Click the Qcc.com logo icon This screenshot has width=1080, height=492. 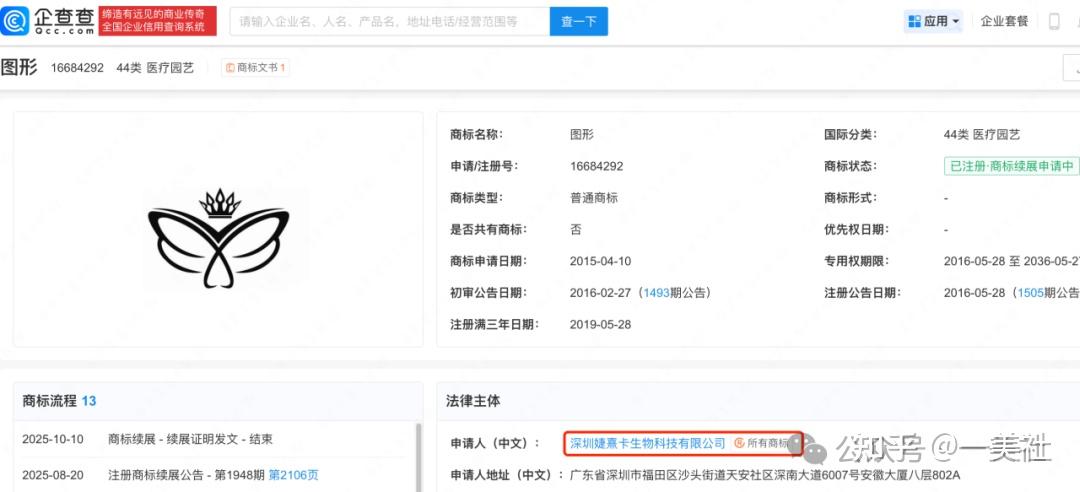click(x=15, y=21)
